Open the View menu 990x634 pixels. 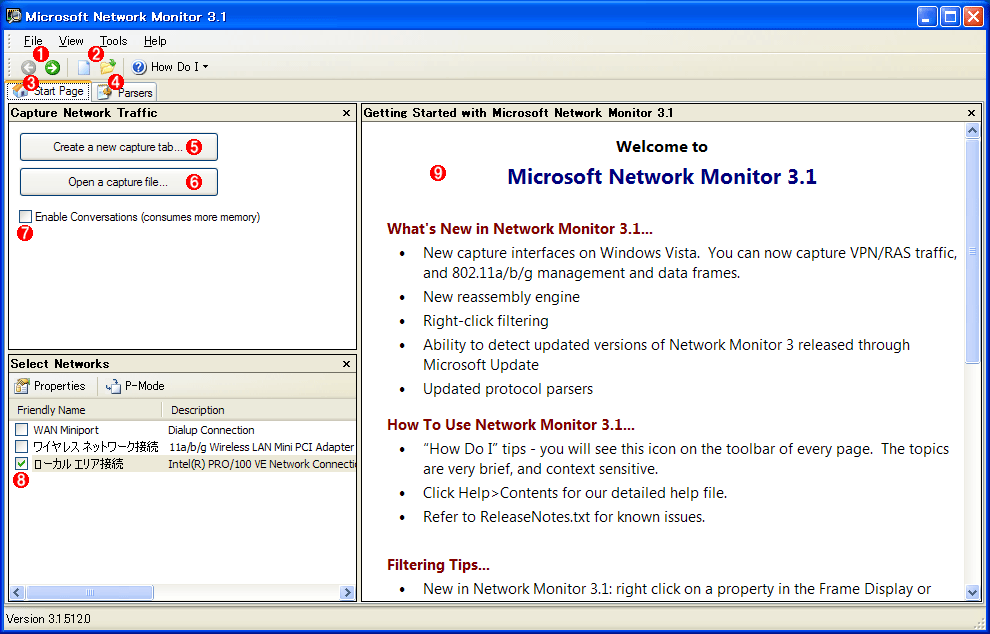71,41
